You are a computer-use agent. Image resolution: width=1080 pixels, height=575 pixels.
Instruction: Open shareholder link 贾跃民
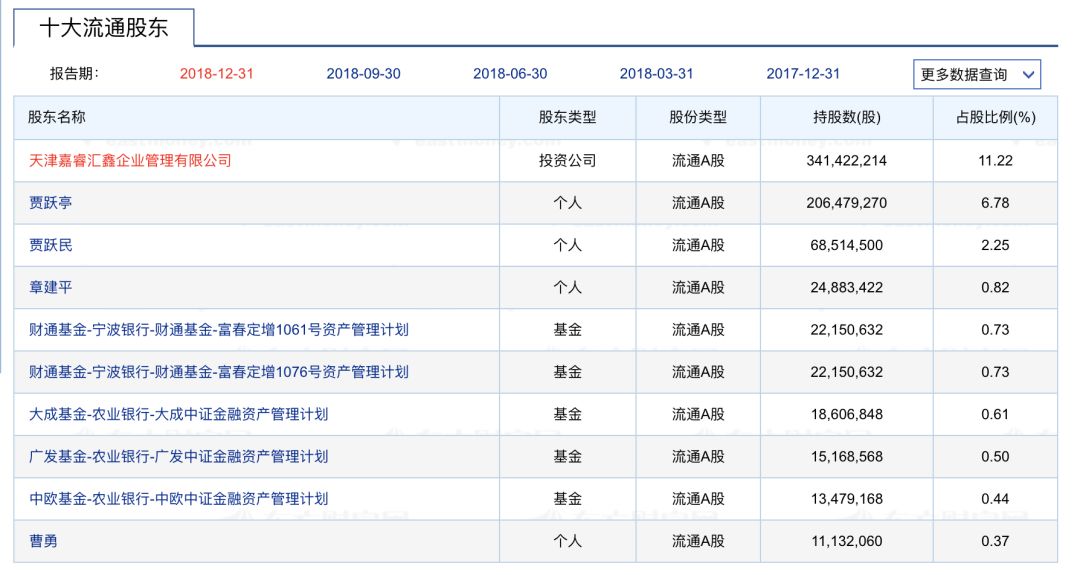pos(50,245)
